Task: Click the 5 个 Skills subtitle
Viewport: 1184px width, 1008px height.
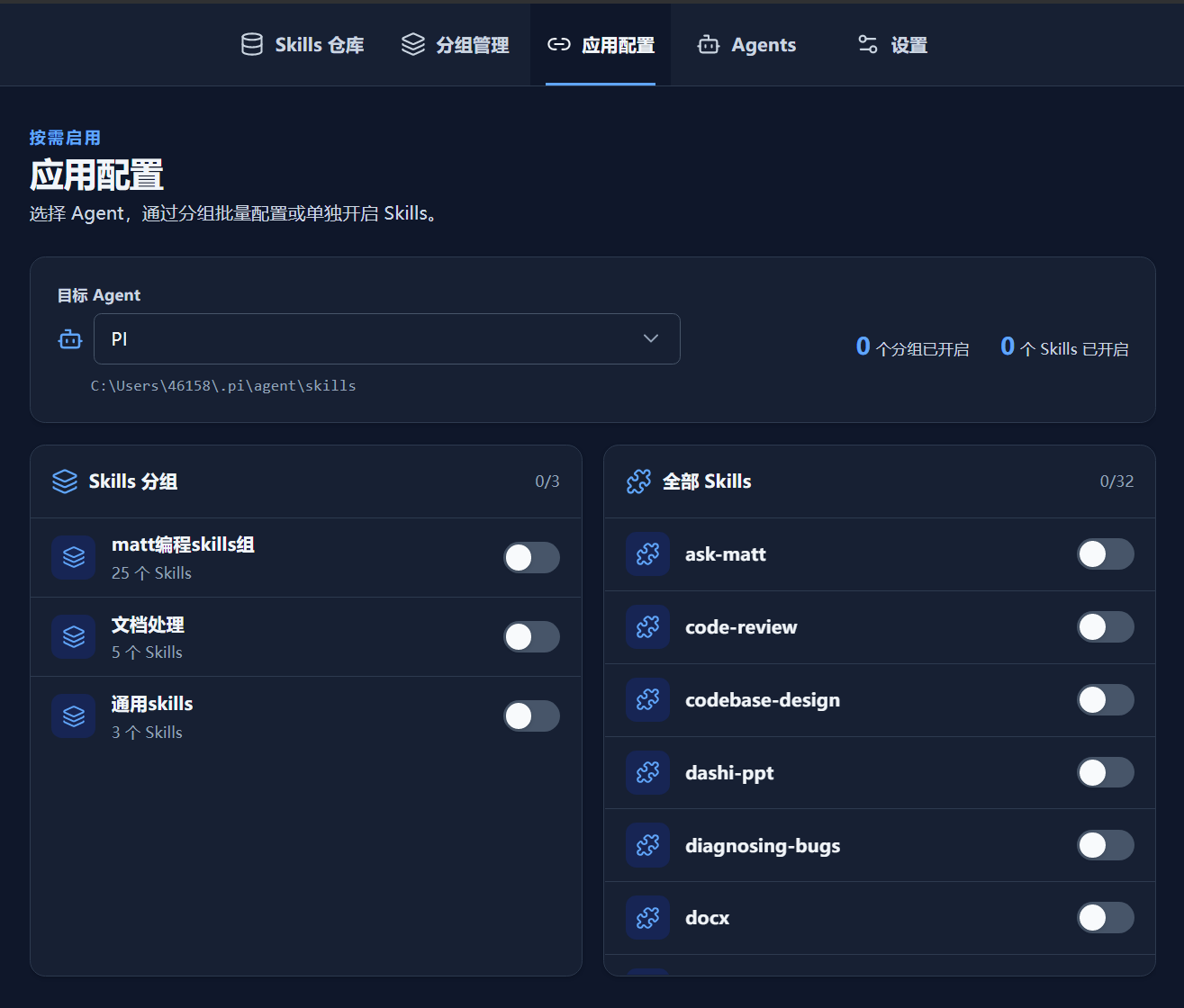Action: coord(147,652)
